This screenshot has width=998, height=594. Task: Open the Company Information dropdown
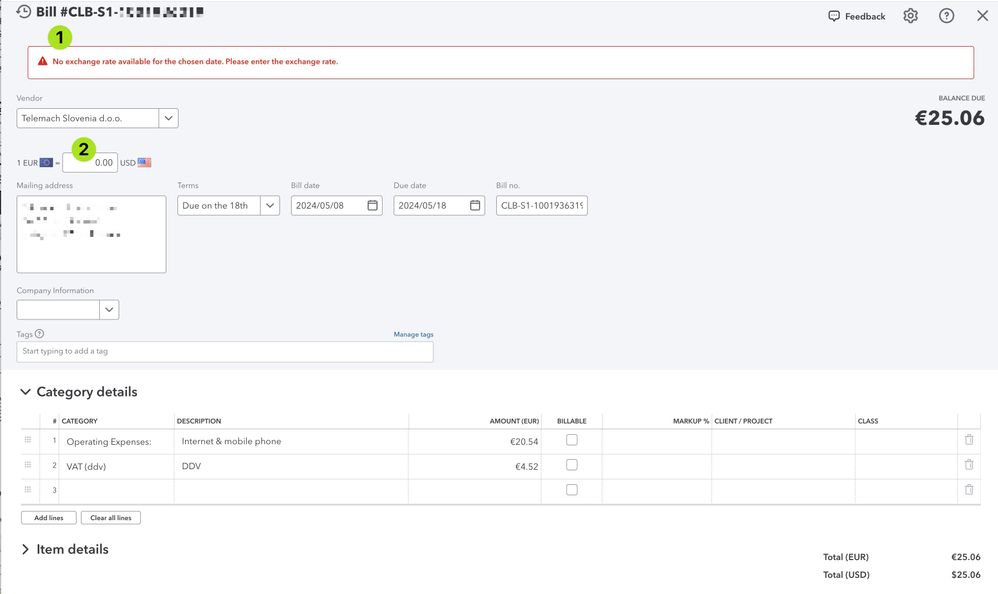pos(109,310)
